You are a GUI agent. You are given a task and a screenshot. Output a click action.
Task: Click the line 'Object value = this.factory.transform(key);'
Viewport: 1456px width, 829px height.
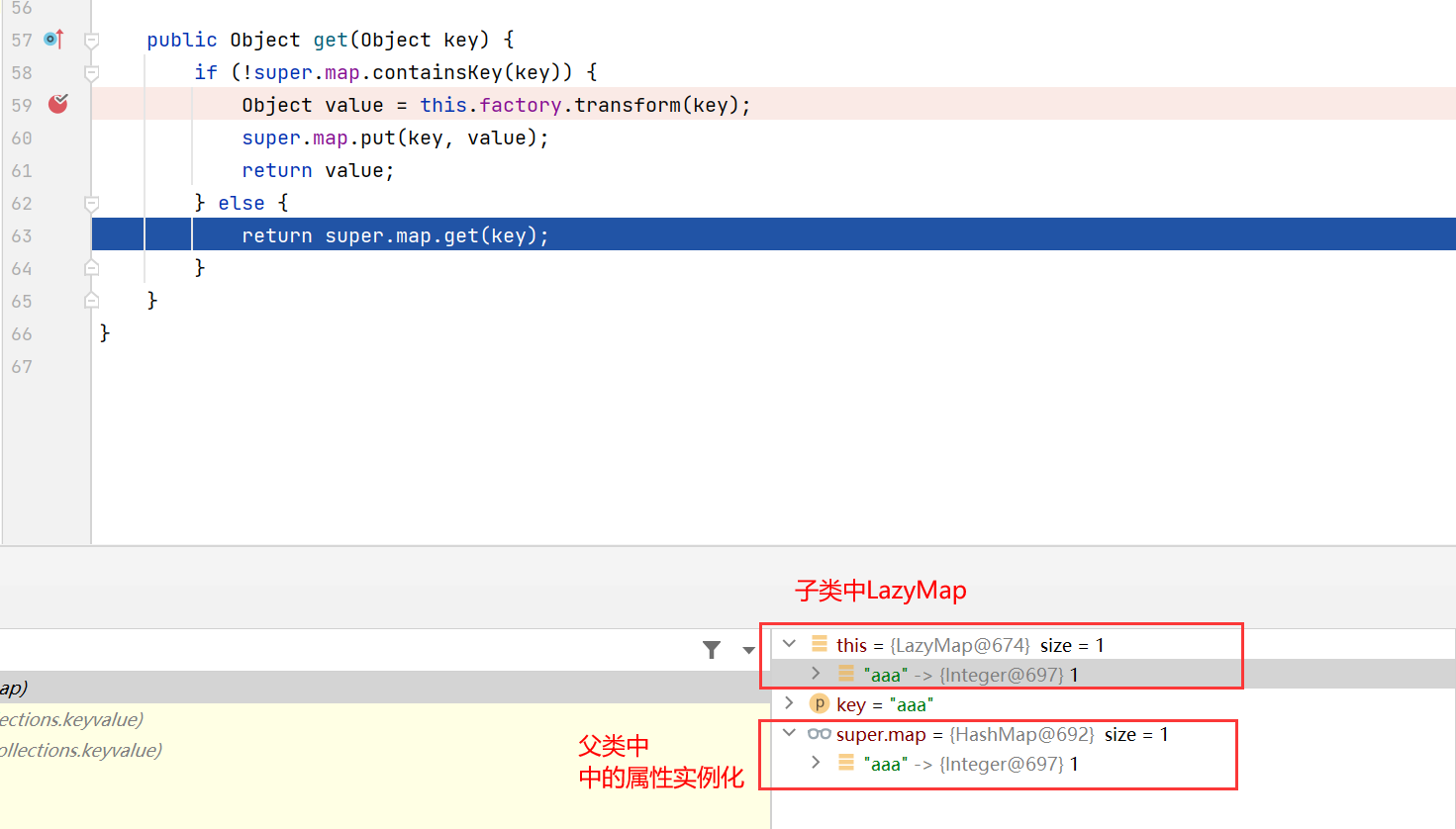click(x=496, y=105)
